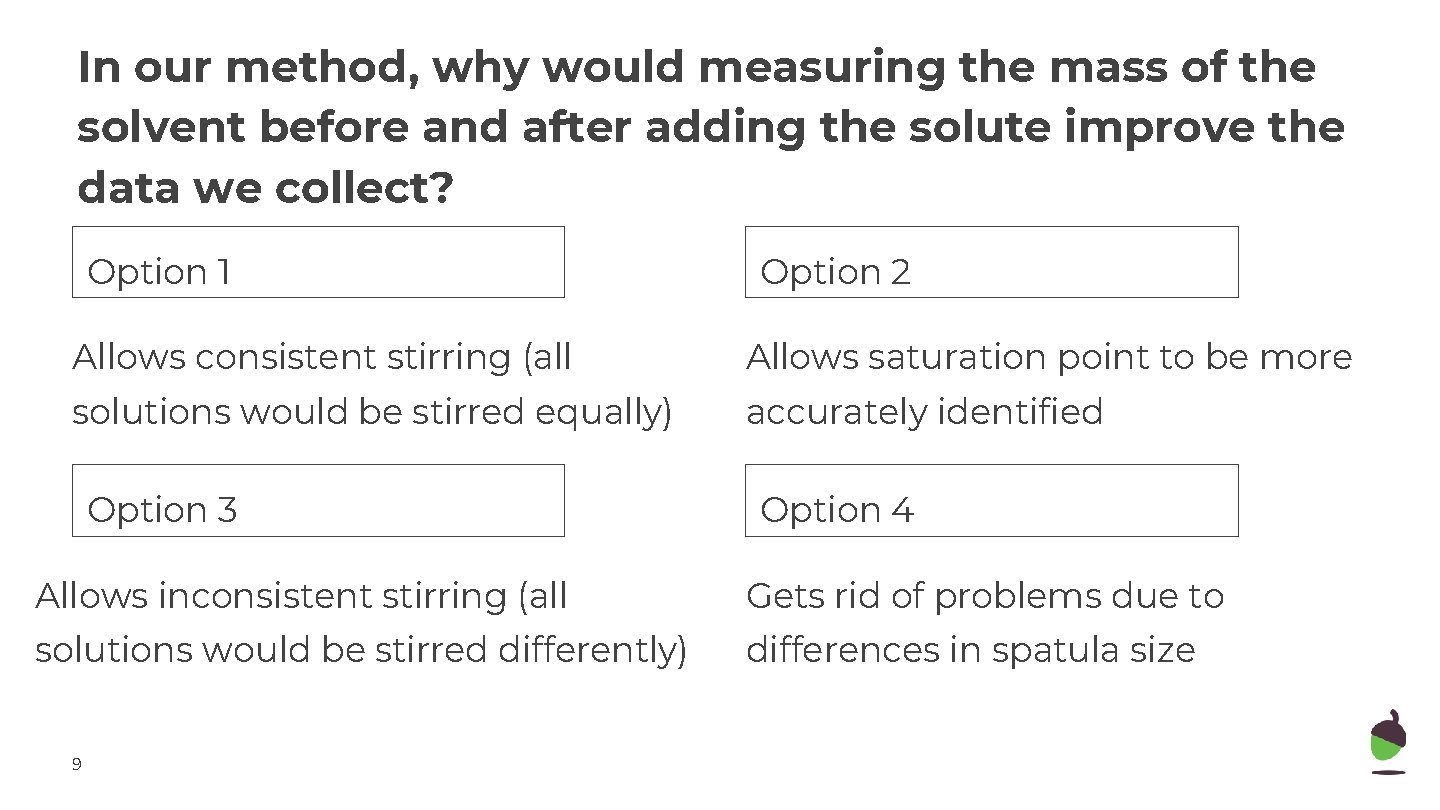Click the "Allows inconsistent stirring (all" text line

[301, 596]
